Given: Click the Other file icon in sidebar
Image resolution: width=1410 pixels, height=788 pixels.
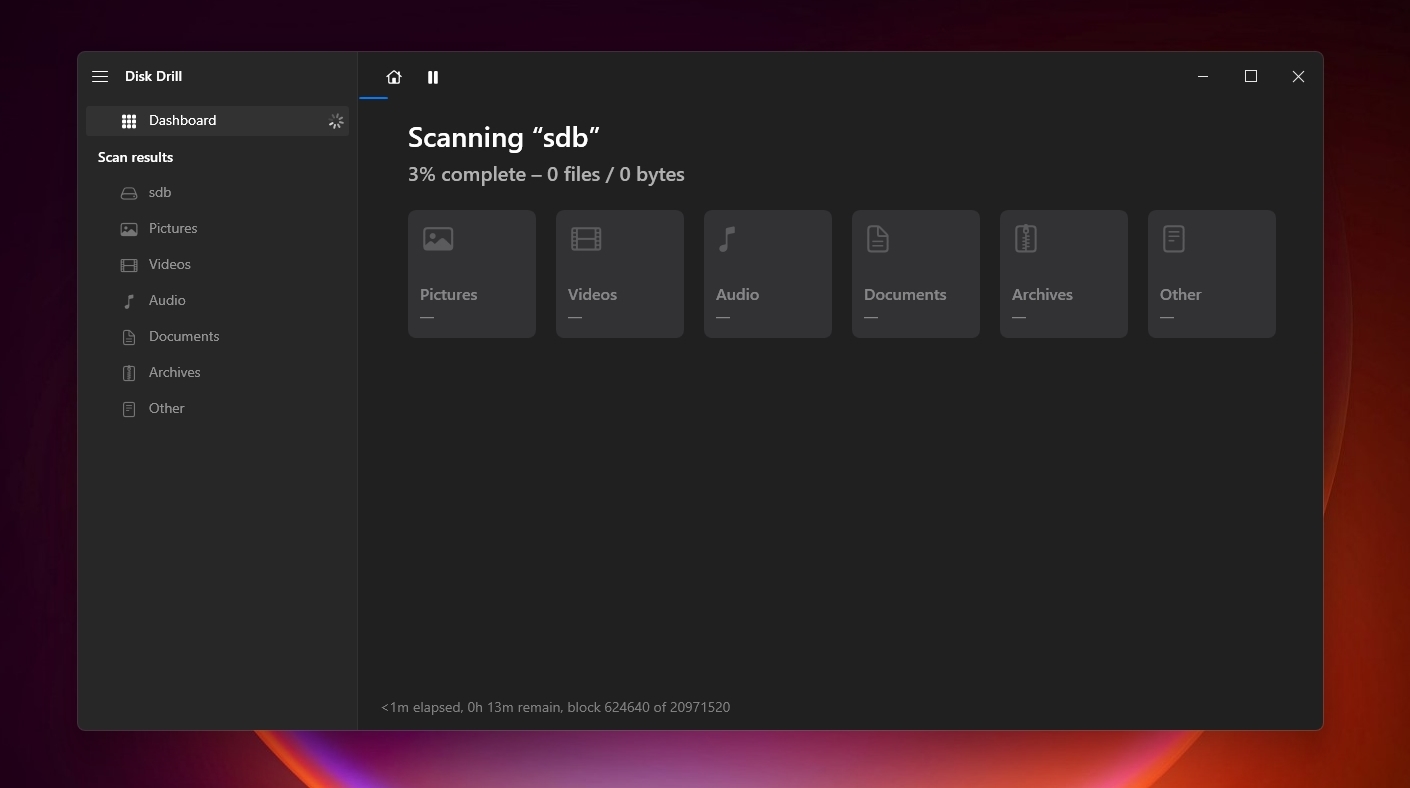Looking at the screenshot, I should (x=129, y=409).
